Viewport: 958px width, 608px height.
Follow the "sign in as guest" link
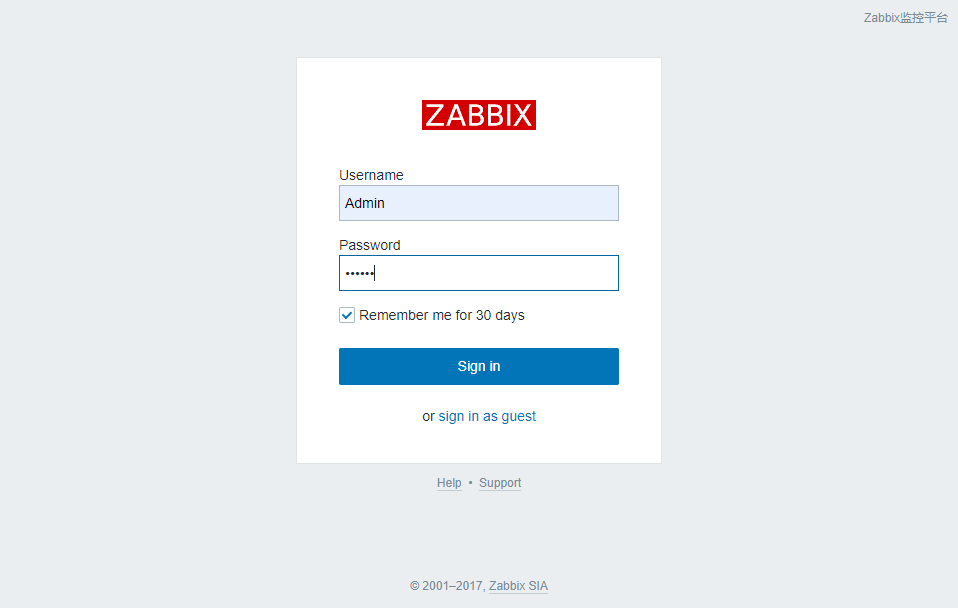[487, 416]
